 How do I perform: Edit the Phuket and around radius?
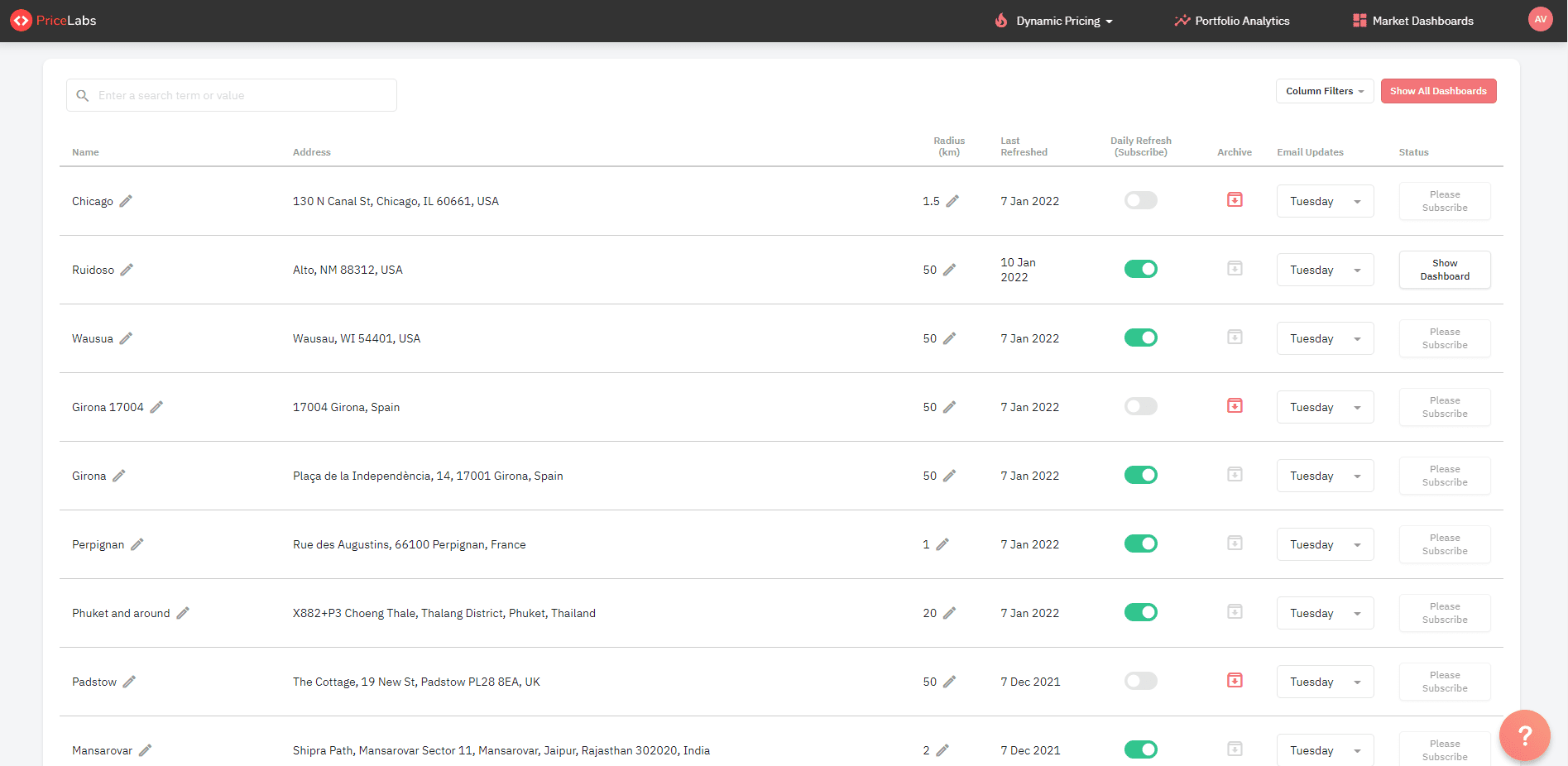950,612
